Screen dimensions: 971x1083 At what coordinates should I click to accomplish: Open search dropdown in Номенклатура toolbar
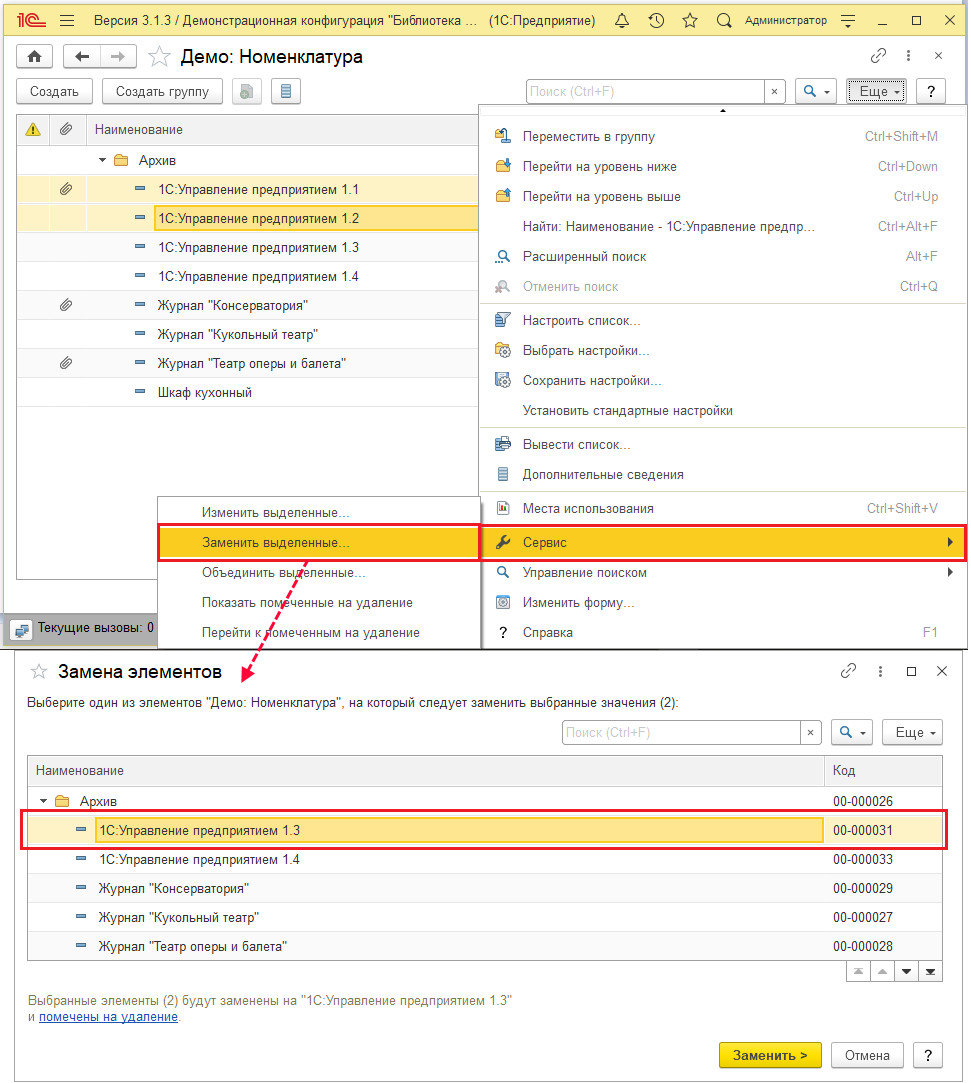[816, 91]
